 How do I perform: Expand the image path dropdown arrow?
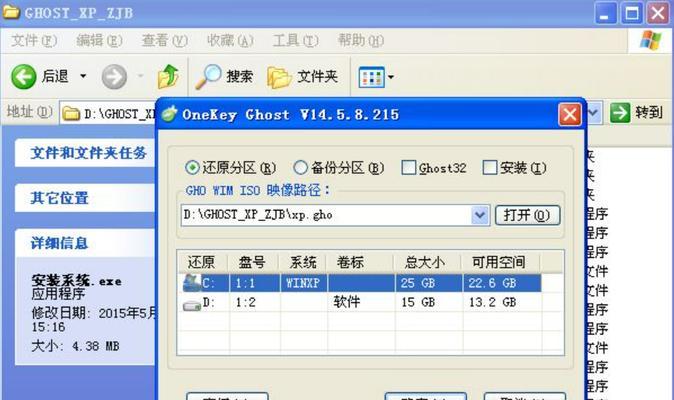(x=480, y=215)
